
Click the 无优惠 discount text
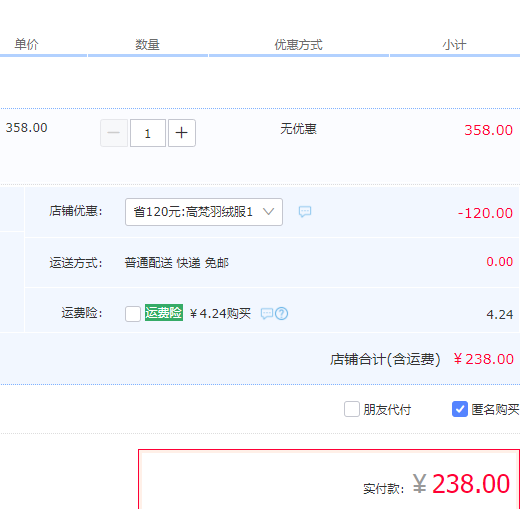[299, 129]
